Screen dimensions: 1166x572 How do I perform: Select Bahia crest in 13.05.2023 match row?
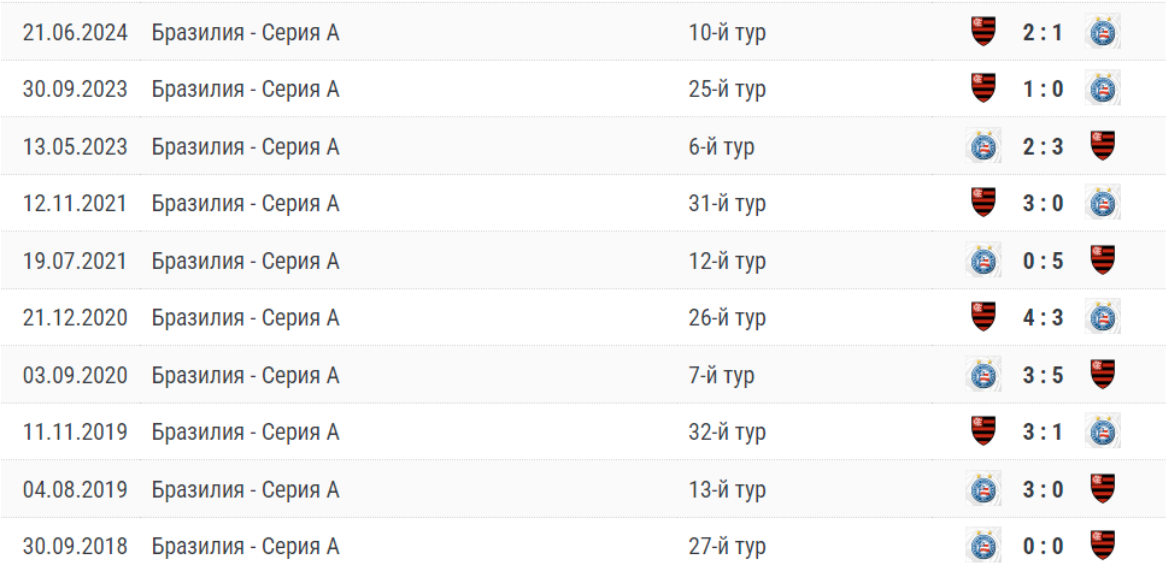(x=984, y=147)
